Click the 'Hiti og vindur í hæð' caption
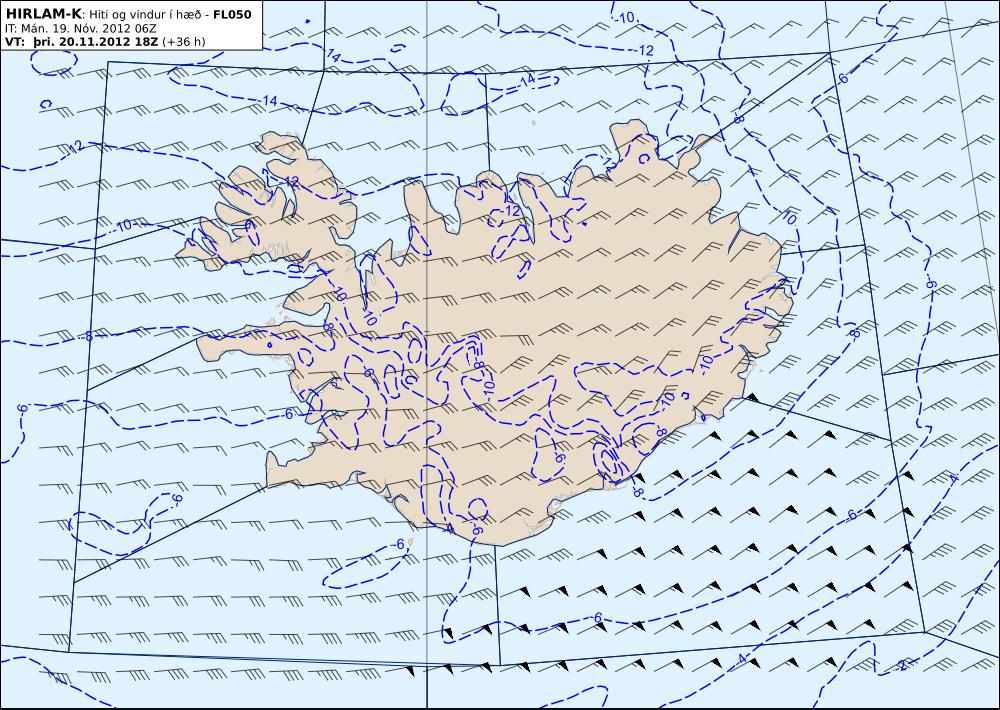Viewport: 1000px width, 710px height. [147, 15]
